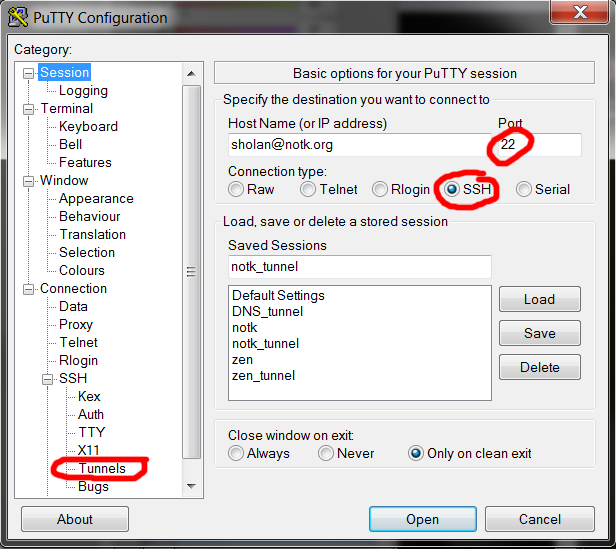Image resolution: width=616 pixels, height=549 pixels.
Task: Click the PuTTY icon in title bar
Action: point(18,18)
